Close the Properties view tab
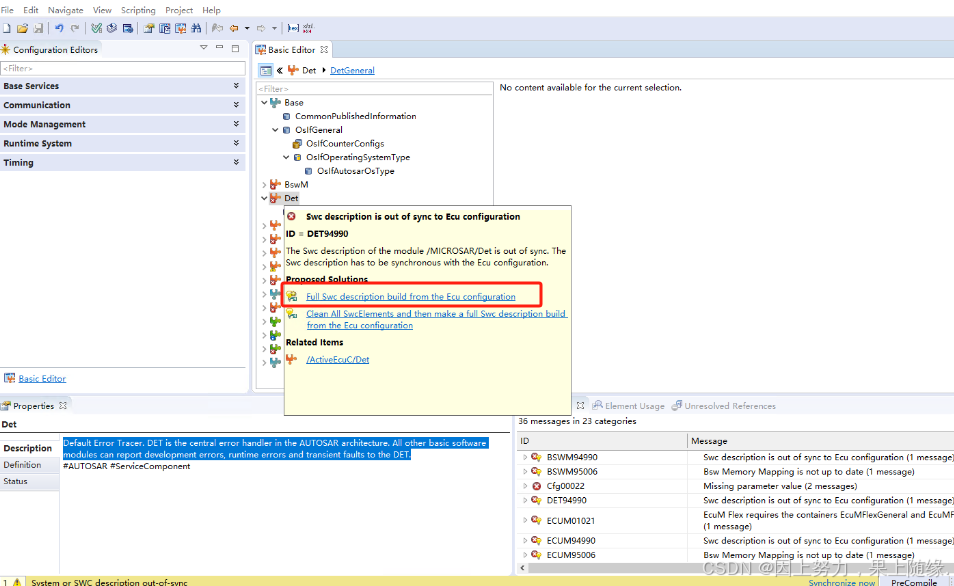 [63, 405]
